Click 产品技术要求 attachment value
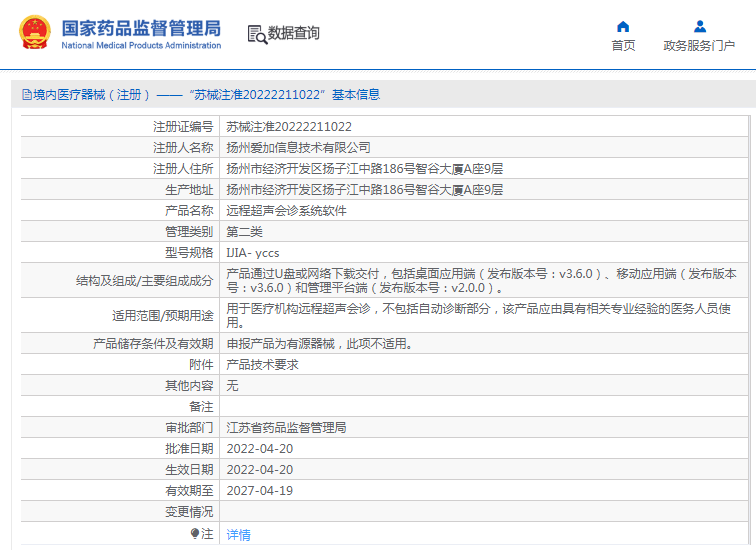 click(263, 364)
